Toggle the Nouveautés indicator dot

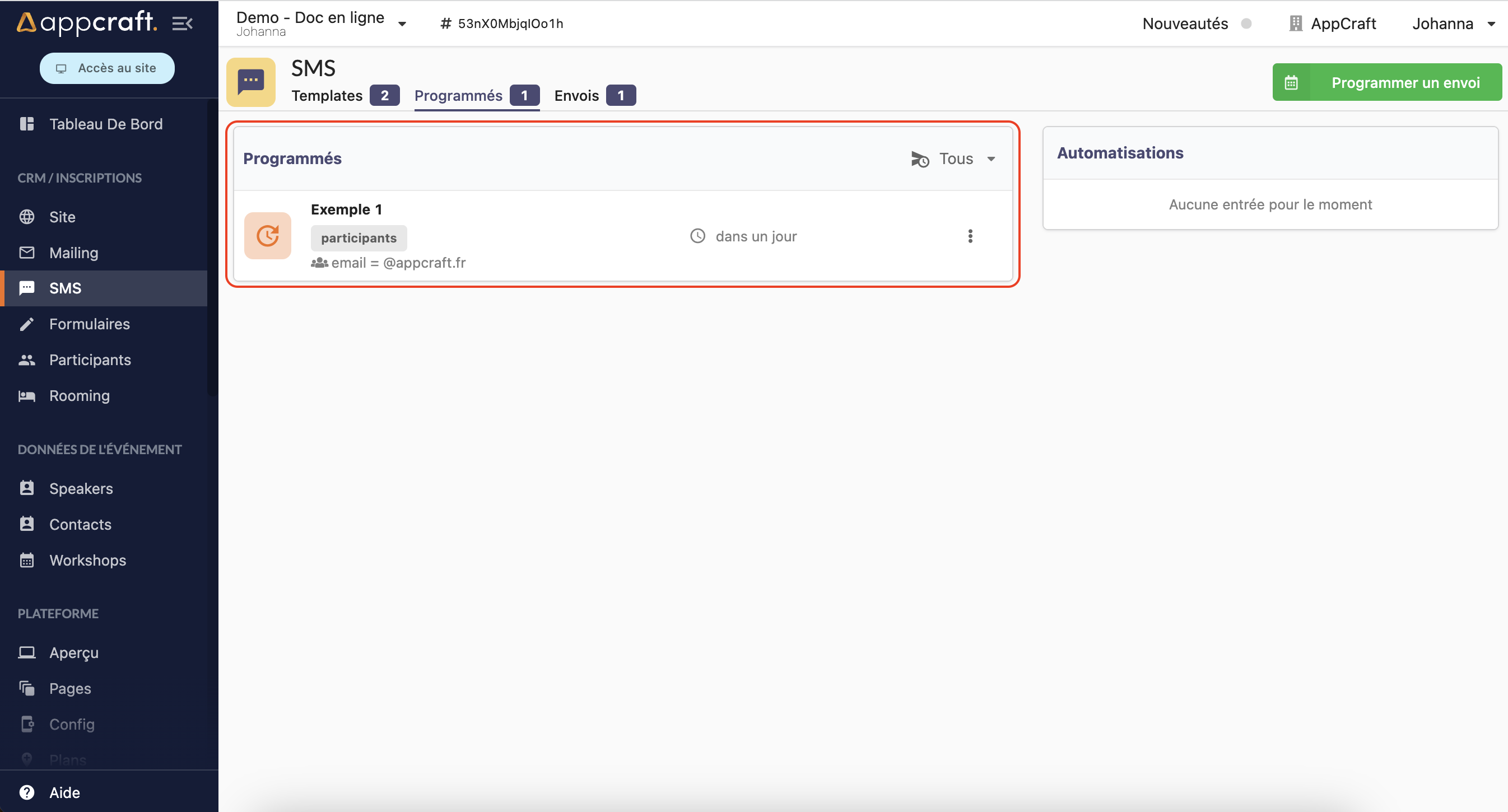(1246, 24)
